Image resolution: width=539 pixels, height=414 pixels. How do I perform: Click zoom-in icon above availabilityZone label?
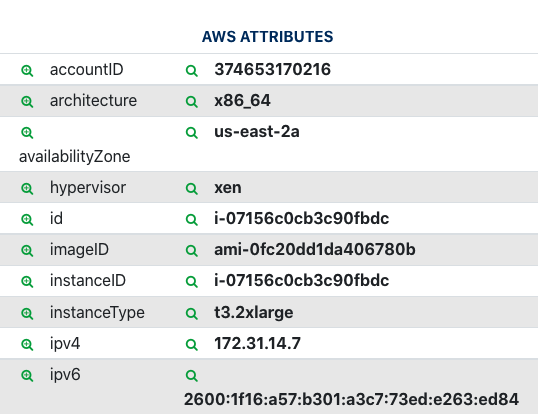(27, 132)
